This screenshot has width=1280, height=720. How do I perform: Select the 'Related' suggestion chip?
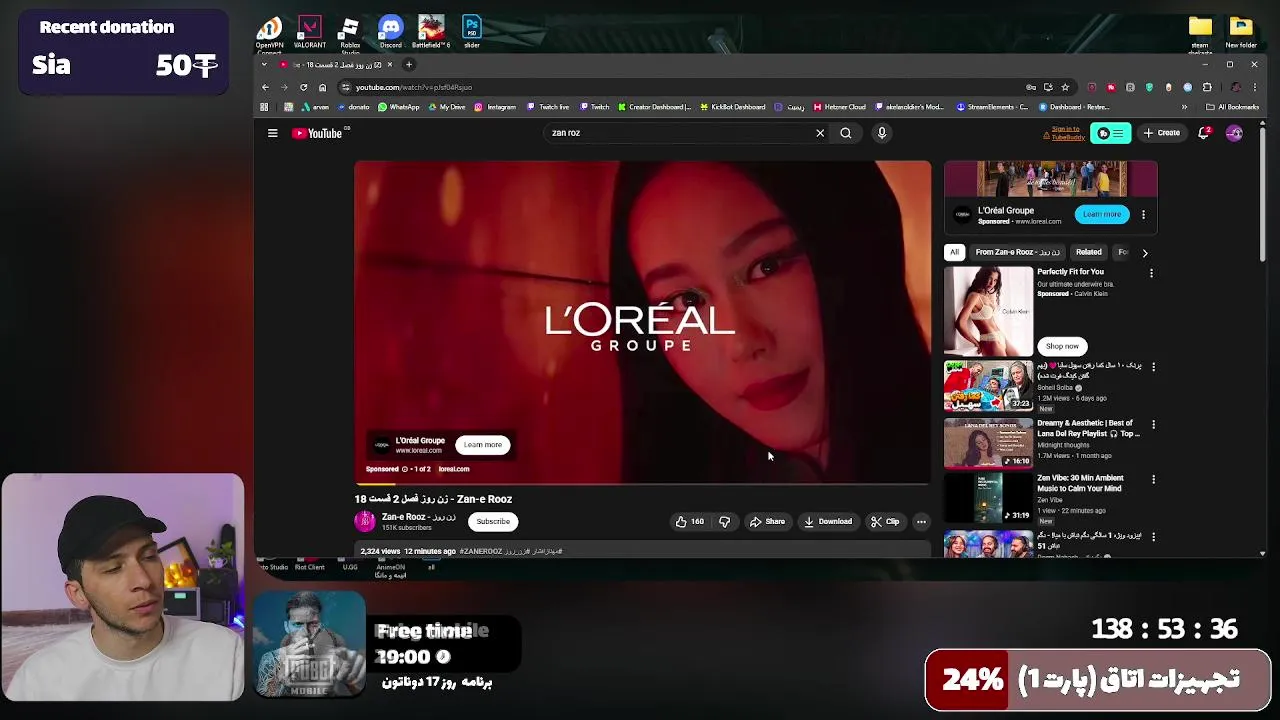pyautogui.click(x=1088, y=252)
